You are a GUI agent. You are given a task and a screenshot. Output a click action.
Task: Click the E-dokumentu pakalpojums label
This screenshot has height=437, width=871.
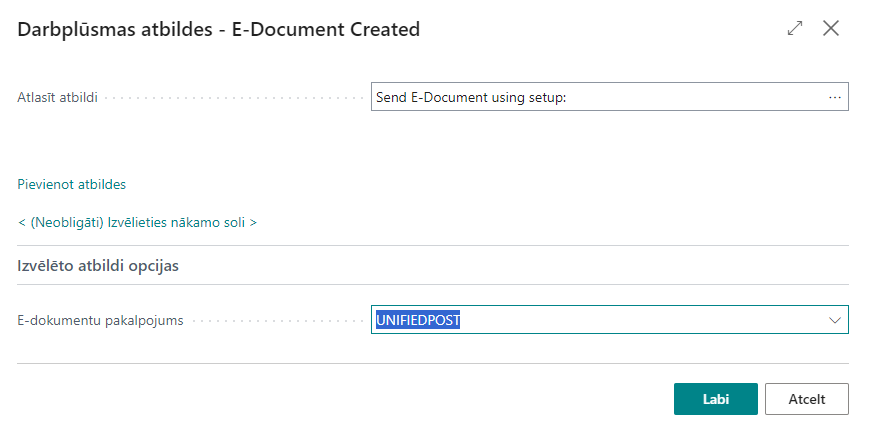[x=101, y=321]
